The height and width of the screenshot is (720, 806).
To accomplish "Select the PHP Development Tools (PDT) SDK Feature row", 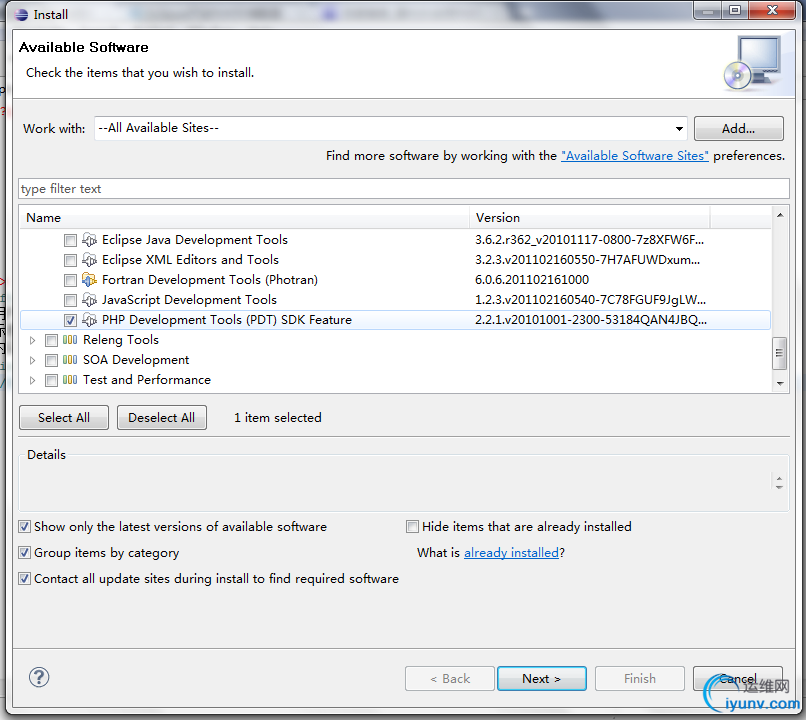I will tap(395, 320).
